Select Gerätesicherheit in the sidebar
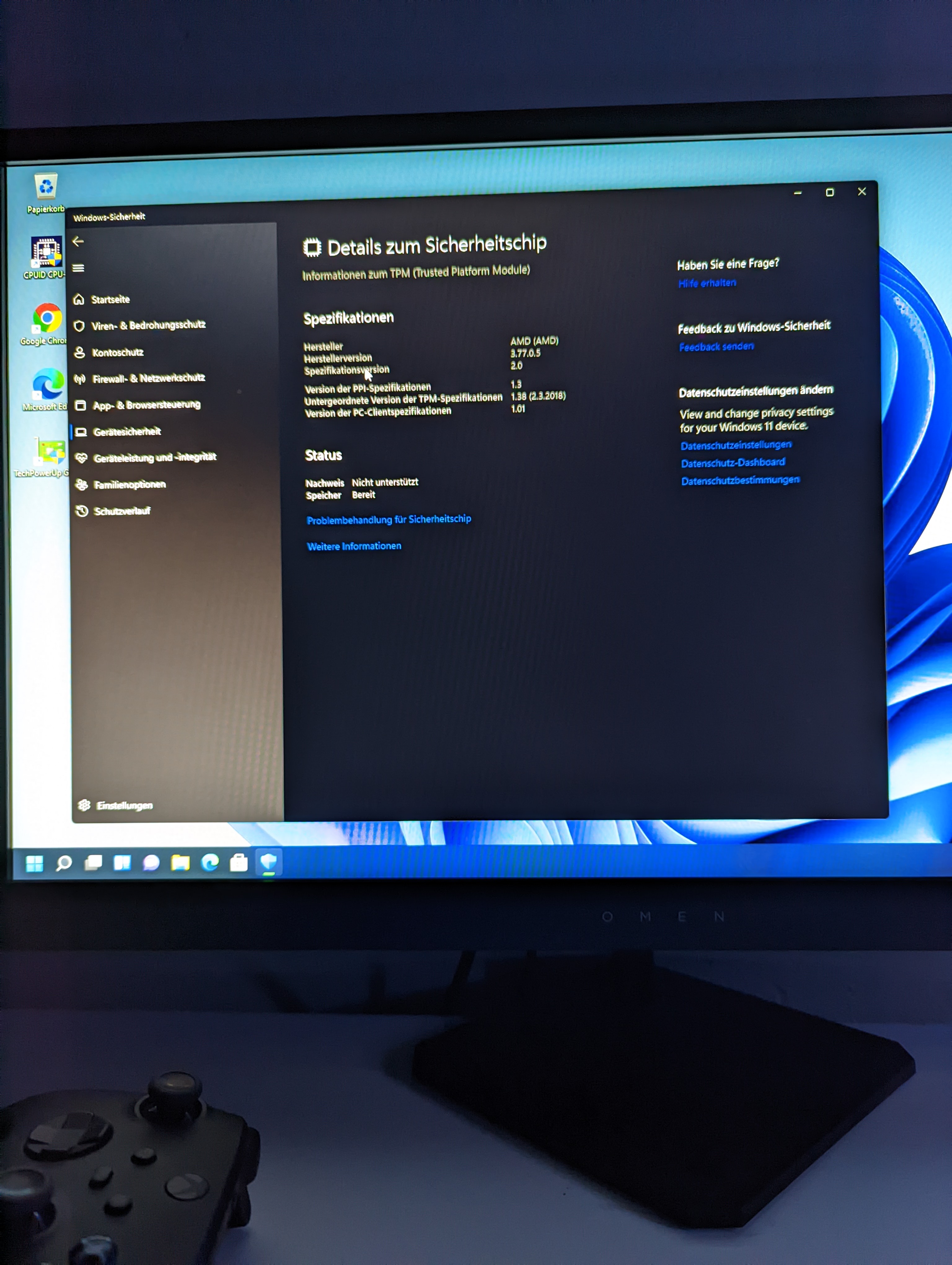 (x=127, y=432)
